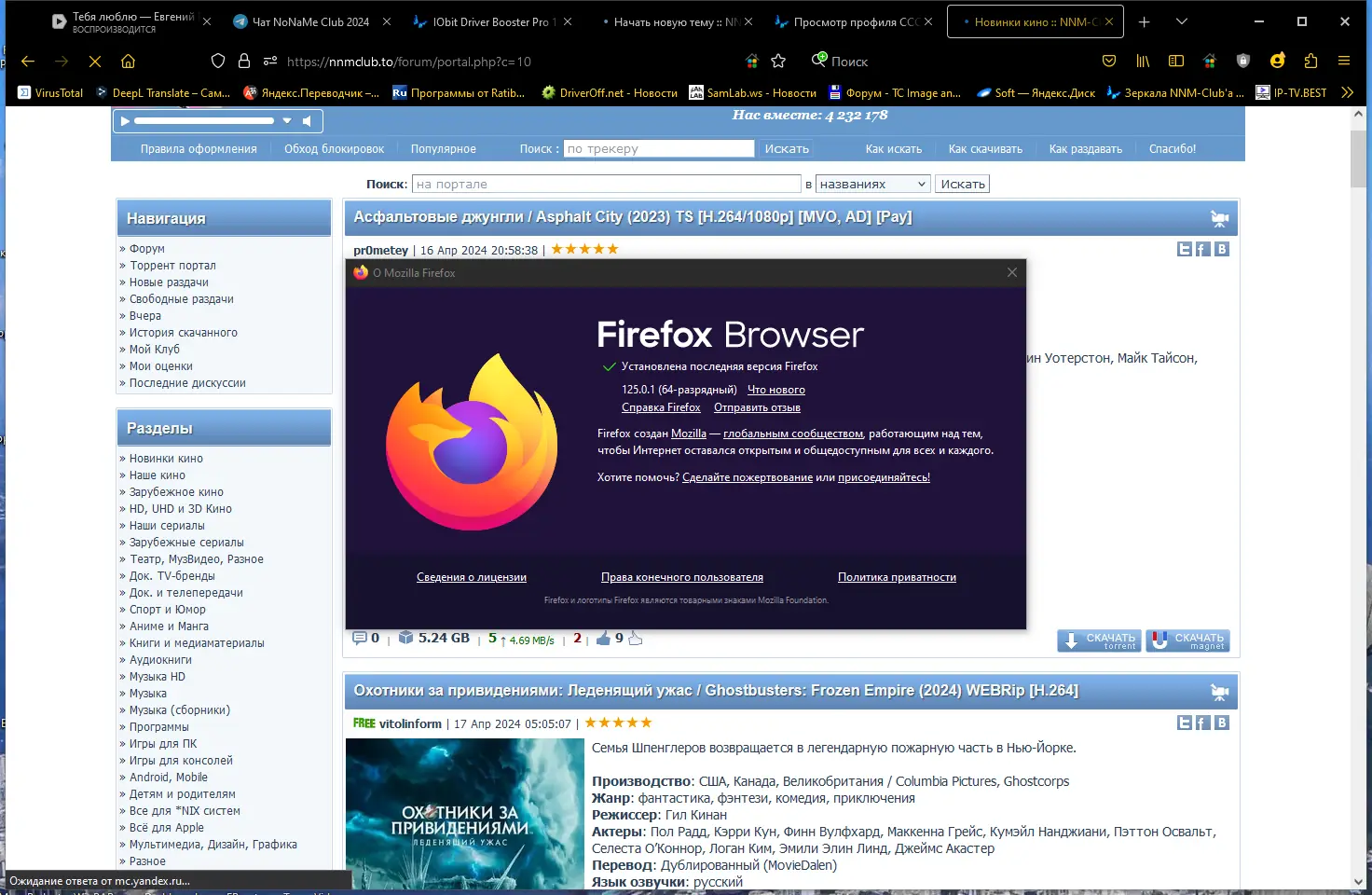The height and width of the screenshot is (895, 1372).
Task: Open the Extensions puzzle-piece icon
Action: point(1310,62)
